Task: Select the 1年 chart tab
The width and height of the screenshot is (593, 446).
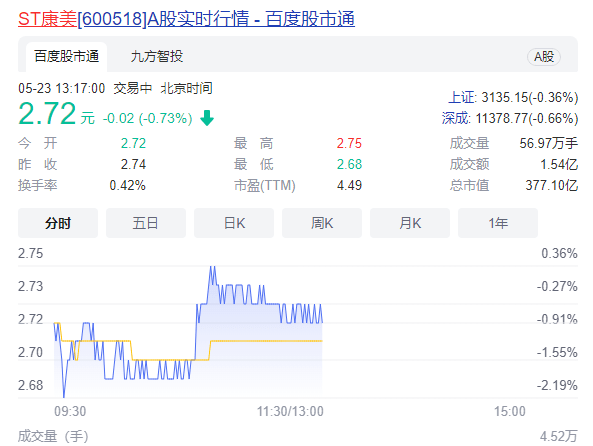Action: [498, 223]
